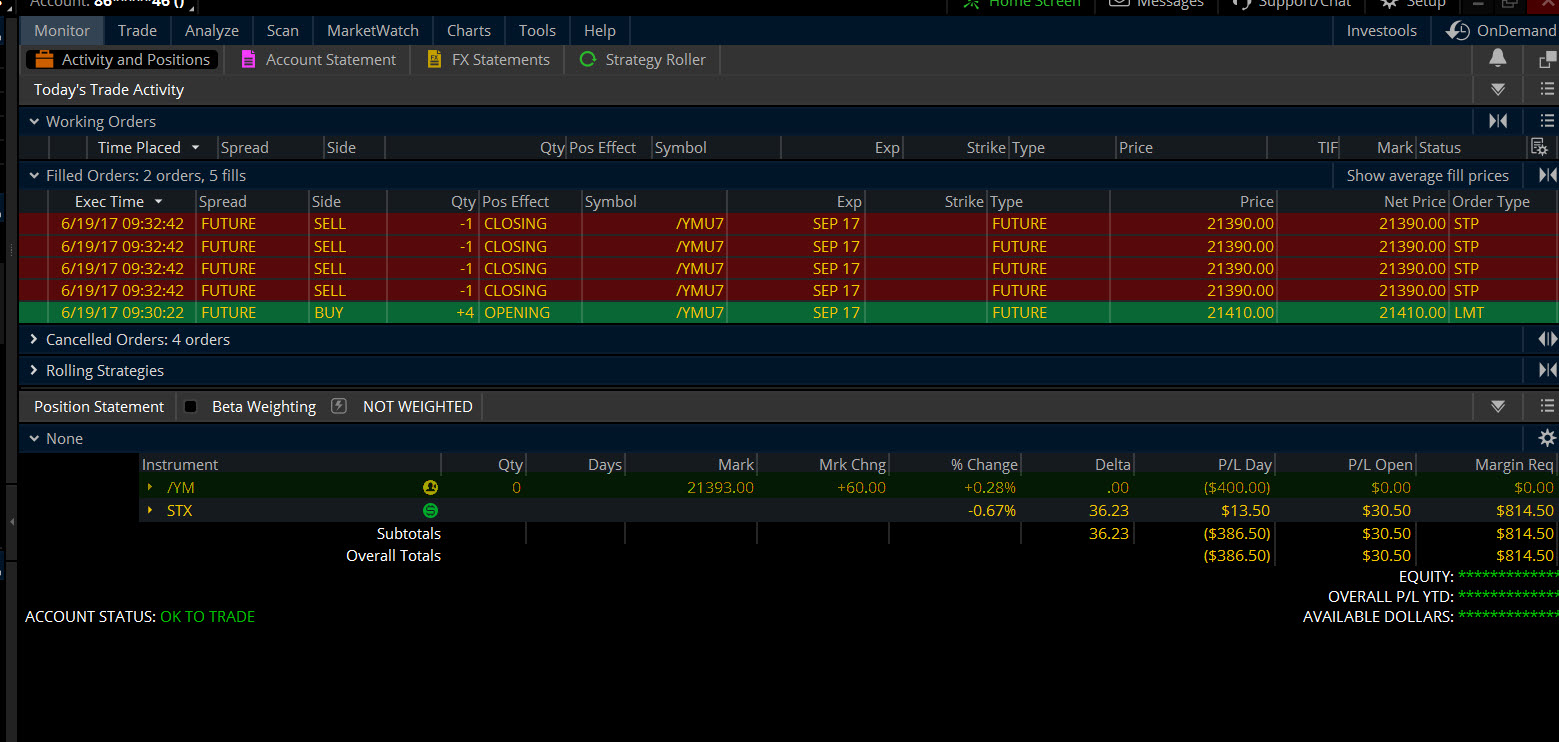The image size is (1559, 742).
Task: Click double-chevron icon in Today's Trade Activity bar
Action: pos(1498,89)
